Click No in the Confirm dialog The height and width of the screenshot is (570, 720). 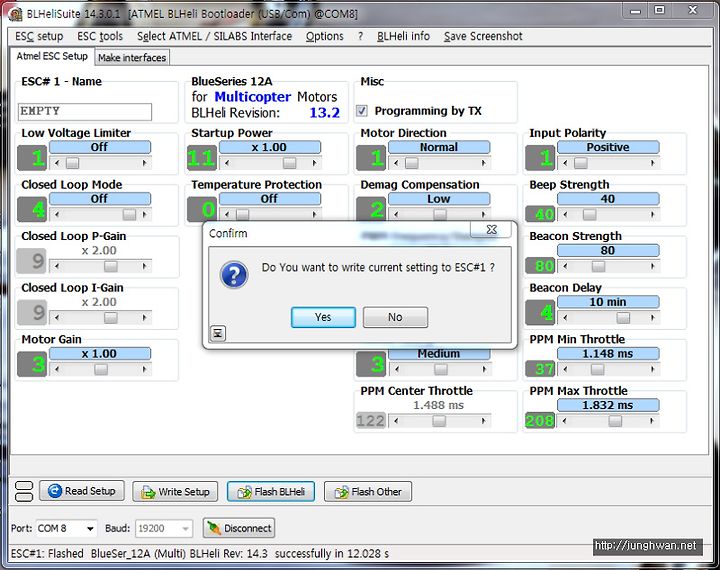point(395,317)
